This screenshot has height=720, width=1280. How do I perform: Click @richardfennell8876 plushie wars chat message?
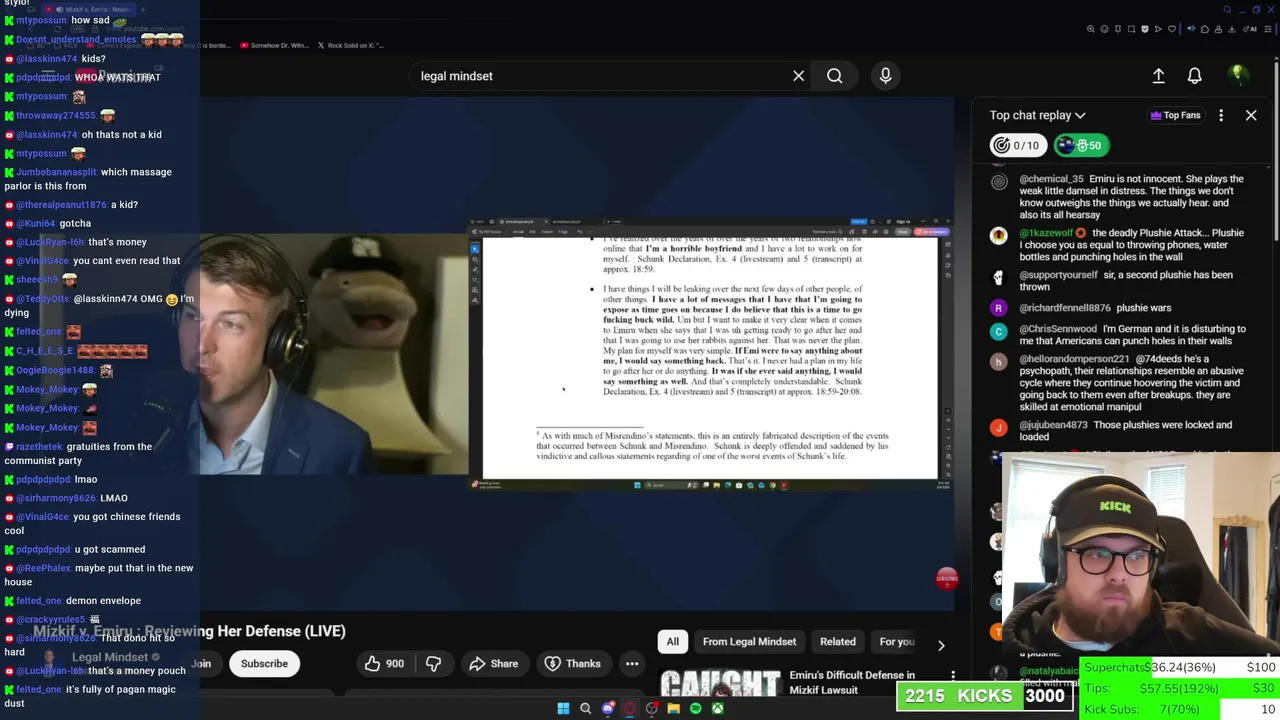pyautogui.click(x=1095, y=308)
